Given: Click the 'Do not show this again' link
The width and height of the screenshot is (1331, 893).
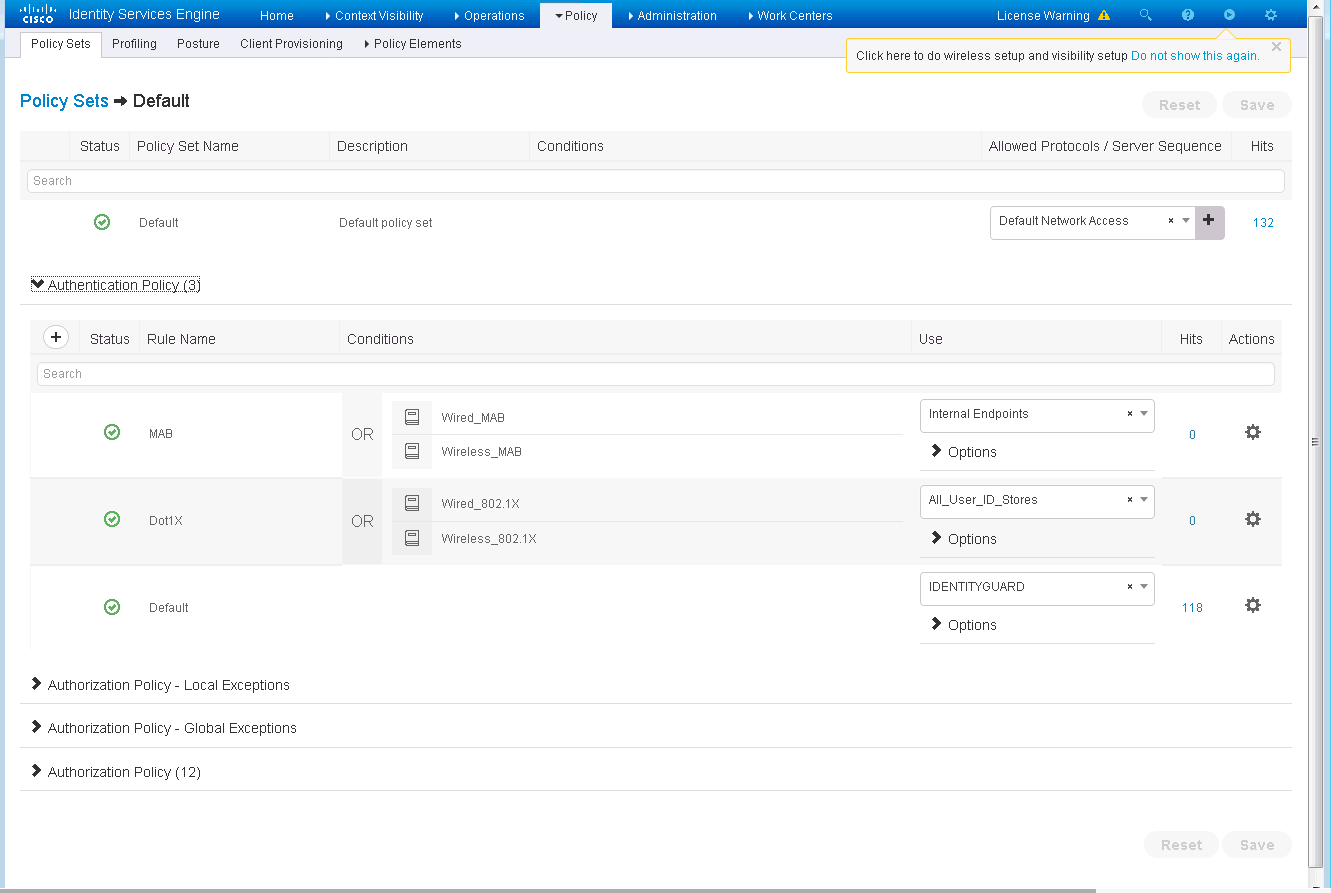Looking at the screenshot, I should [x=1195, y=56].
